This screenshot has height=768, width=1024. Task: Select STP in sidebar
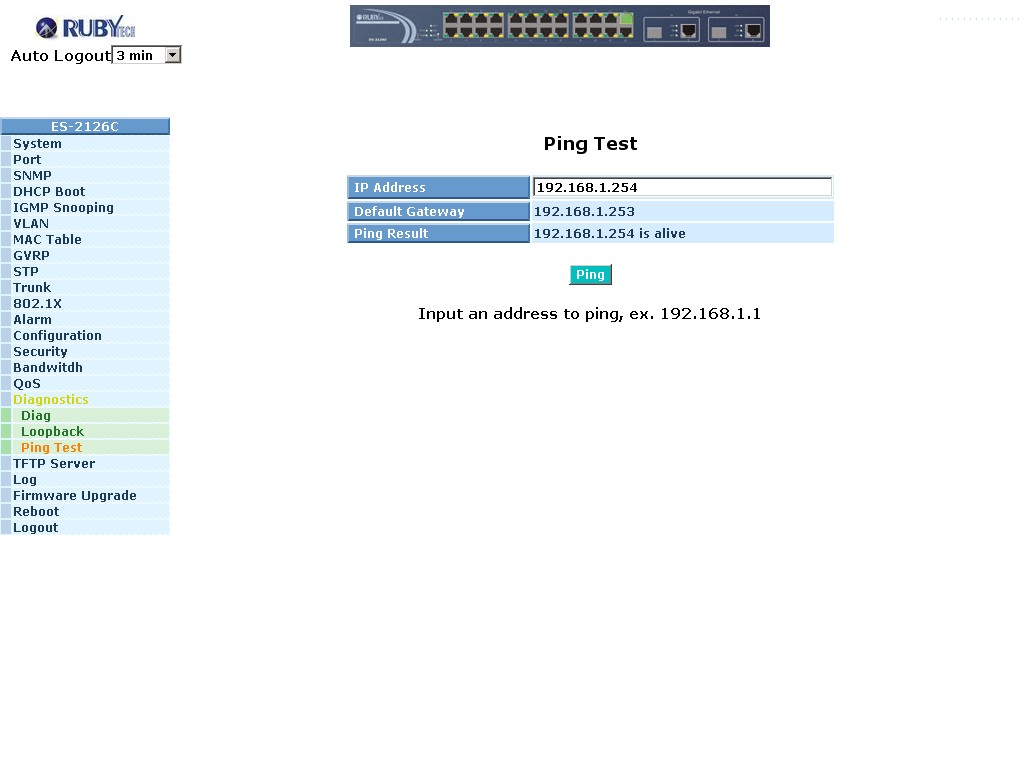pos(25,272)
